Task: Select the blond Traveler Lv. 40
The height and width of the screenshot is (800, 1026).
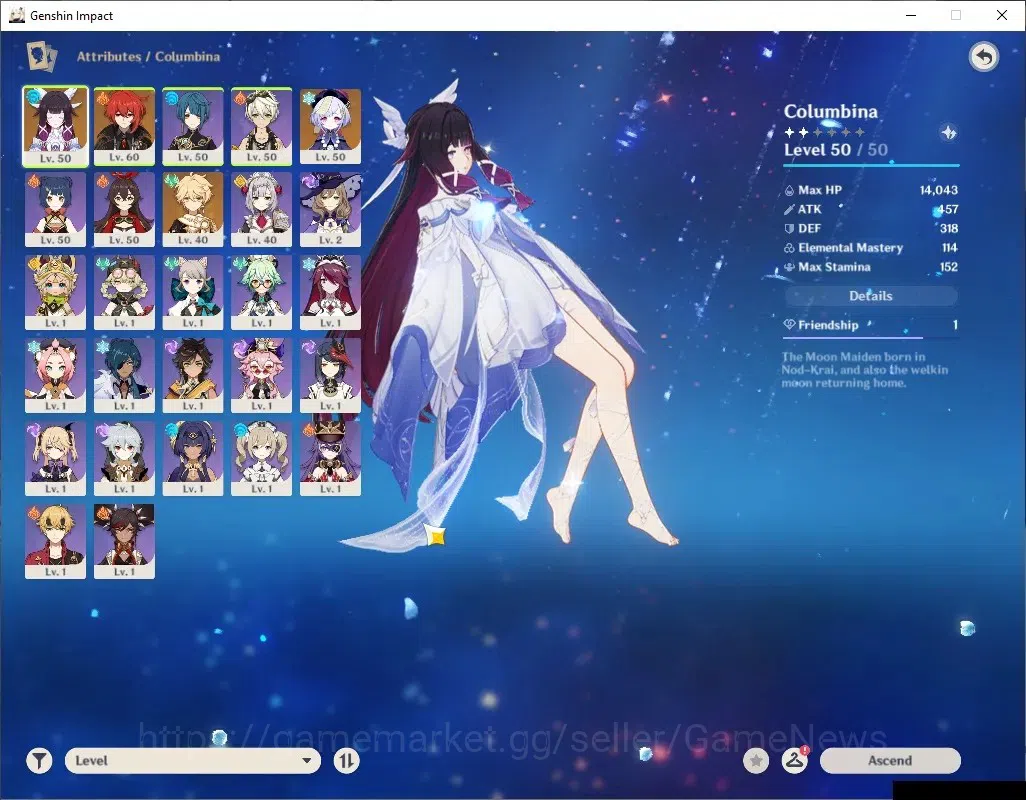Action: coord(193,209)
